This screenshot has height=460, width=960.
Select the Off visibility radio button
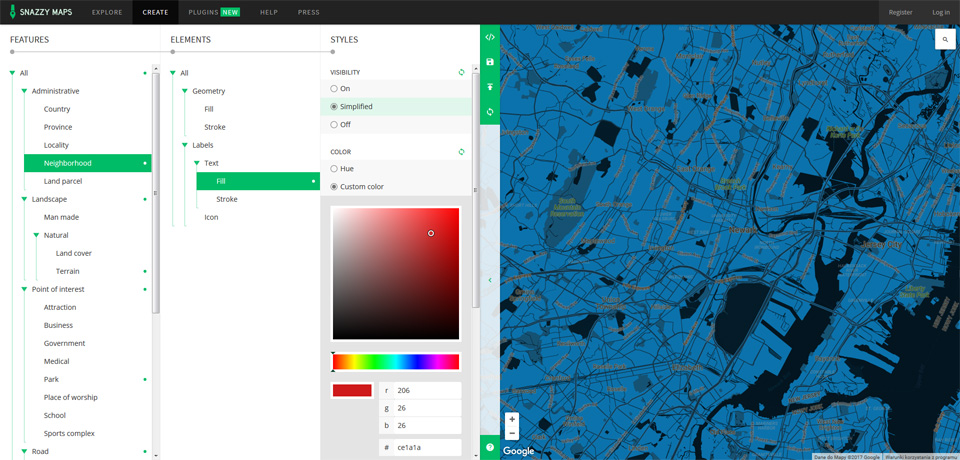[x=334, y=125]
